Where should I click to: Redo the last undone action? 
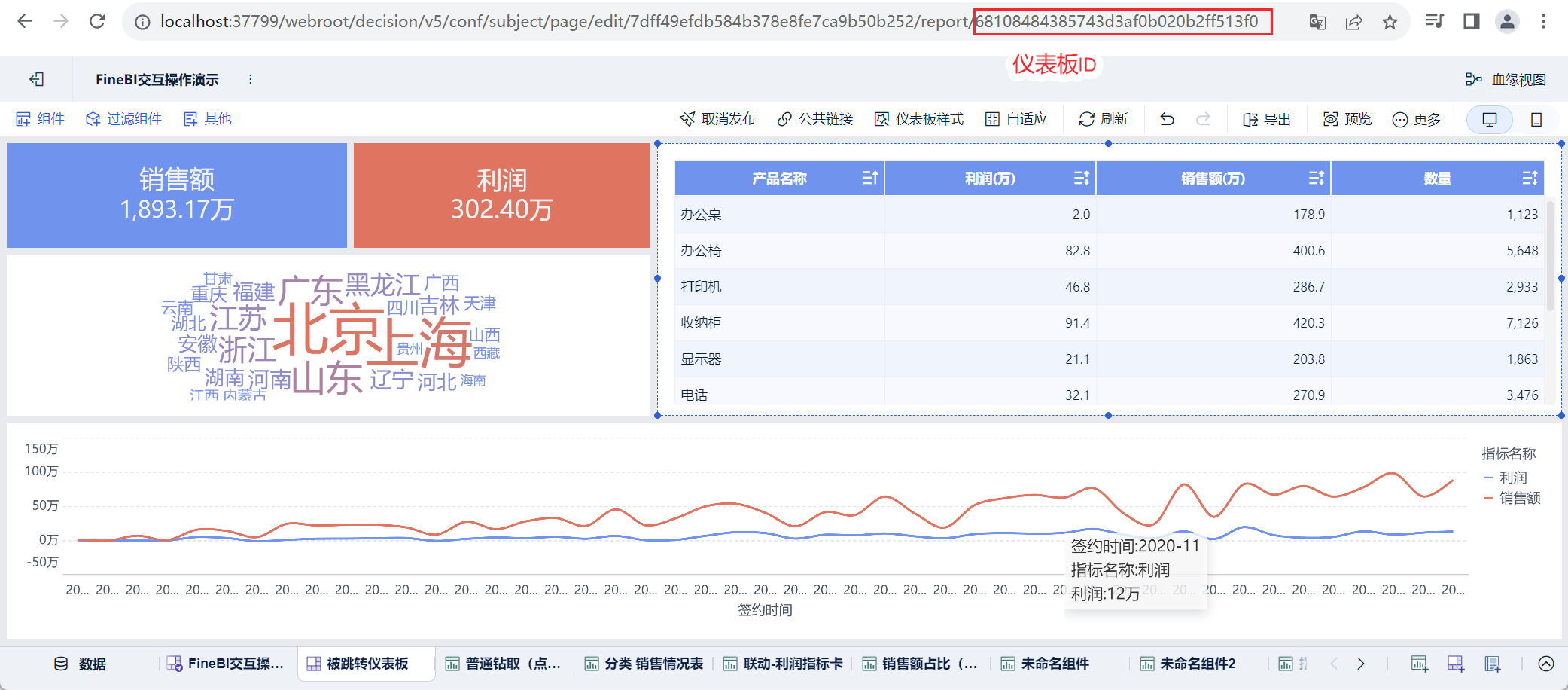(x=1204, y=119)
